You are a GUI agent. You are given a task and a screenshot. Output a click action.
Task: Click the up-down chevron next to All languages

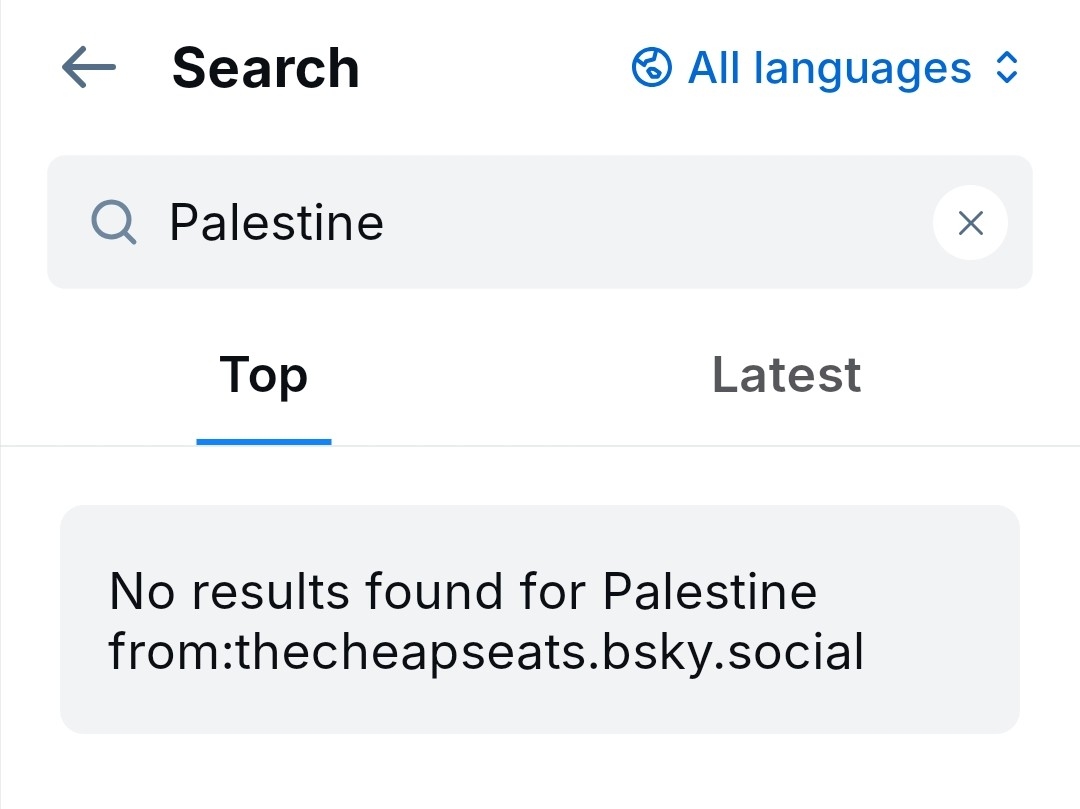click(1007, 68)
